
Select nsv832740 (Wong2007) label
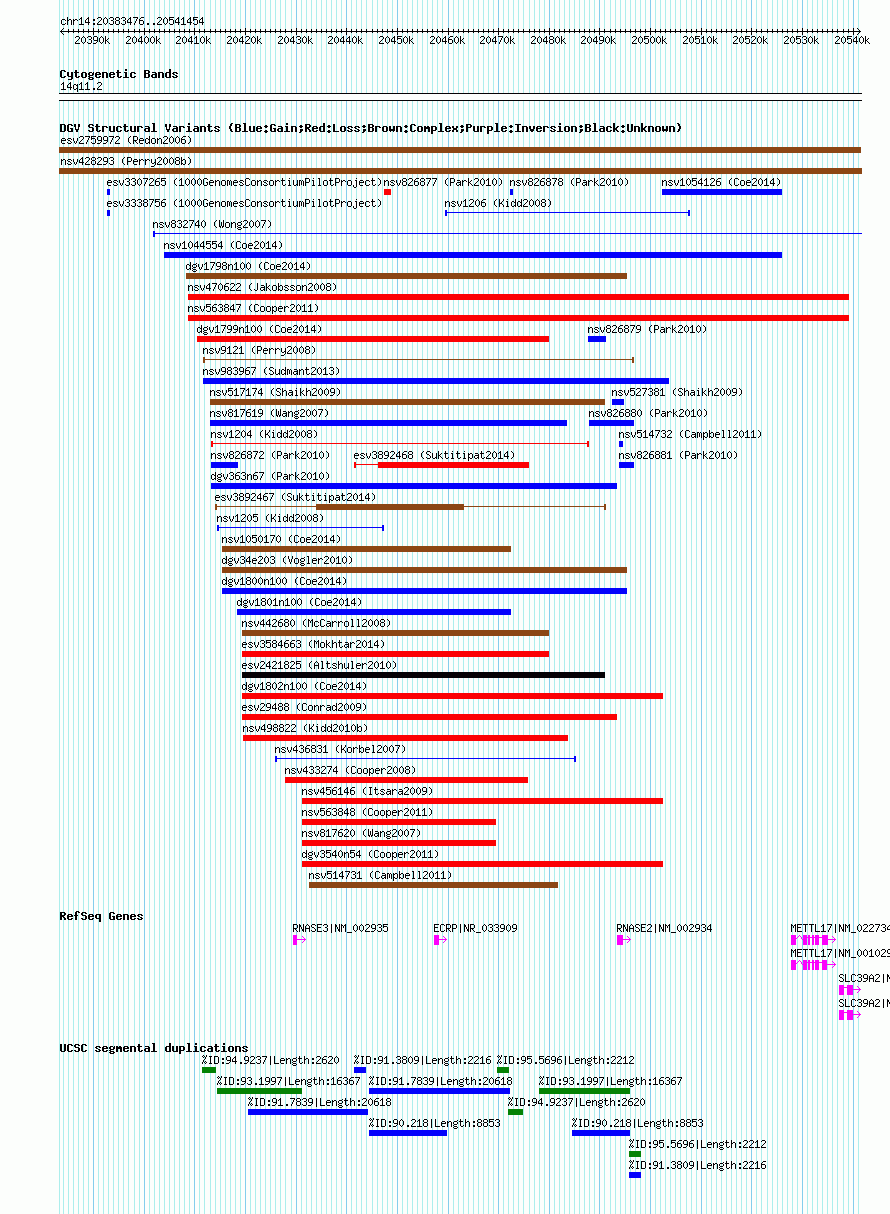[x=212, y=224]
